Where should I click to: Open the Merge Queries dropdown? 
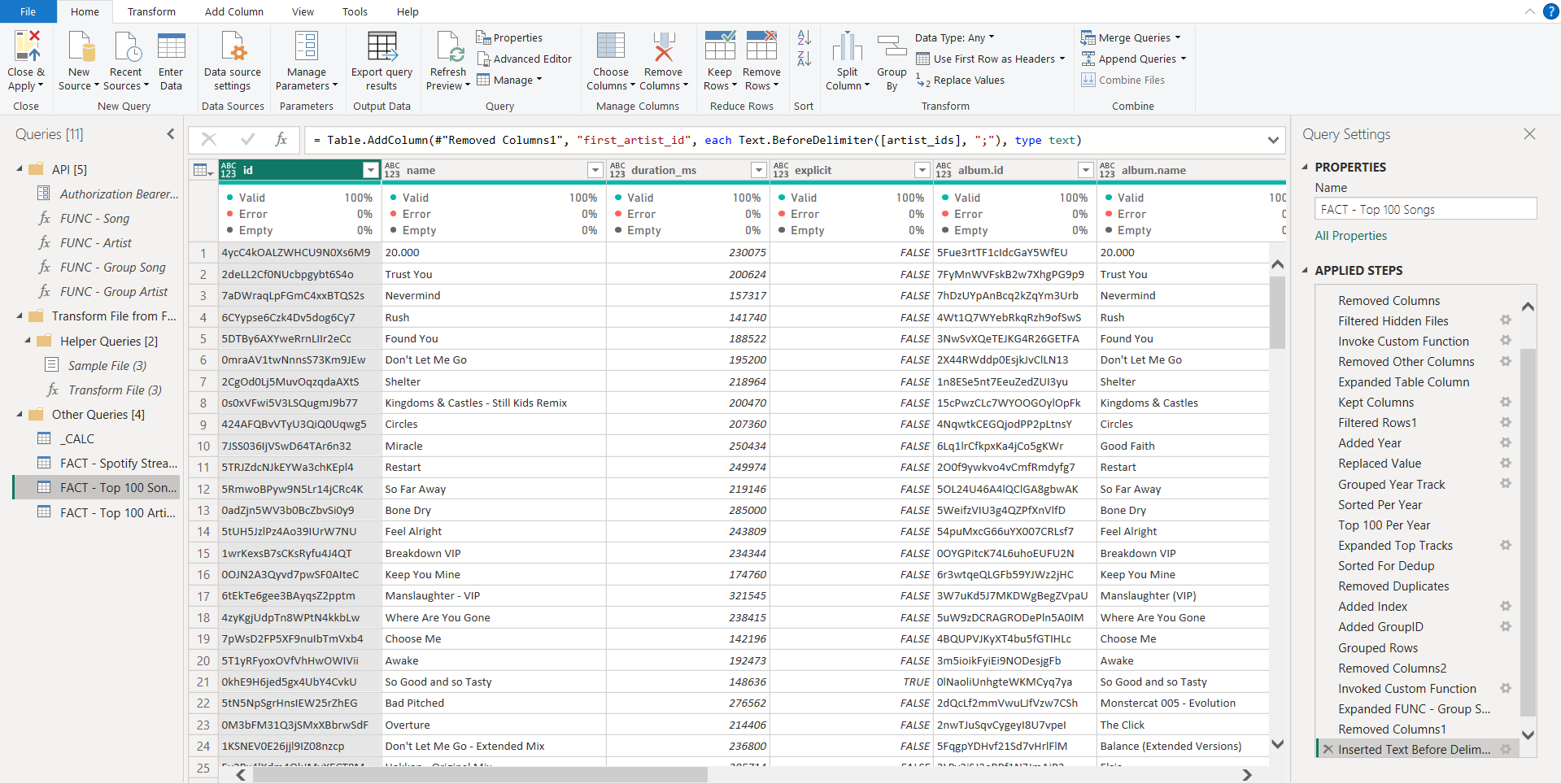point(1177,37)
